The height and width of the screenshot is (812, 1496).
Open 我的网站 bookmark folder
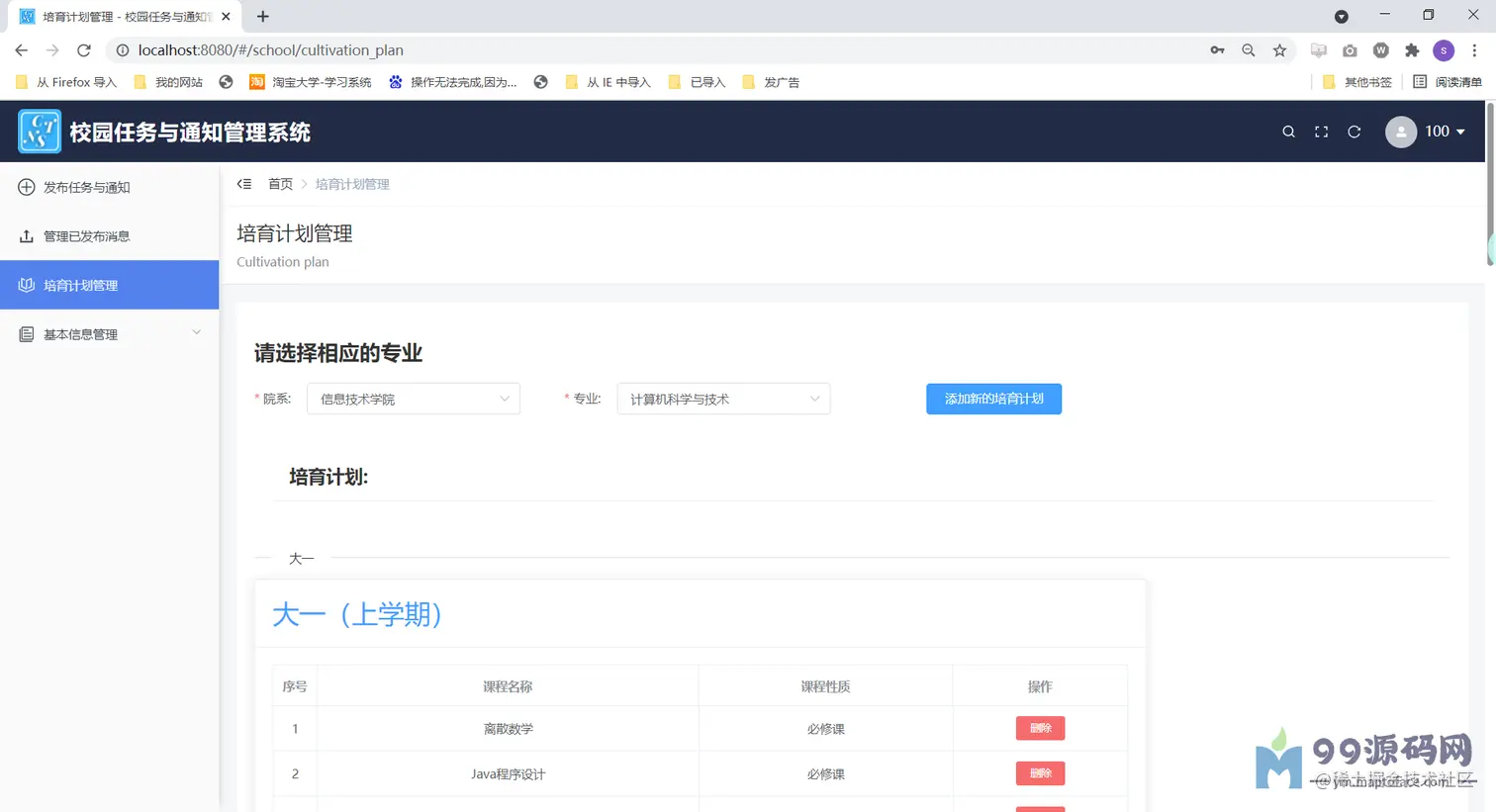click(x=168, y=82)
